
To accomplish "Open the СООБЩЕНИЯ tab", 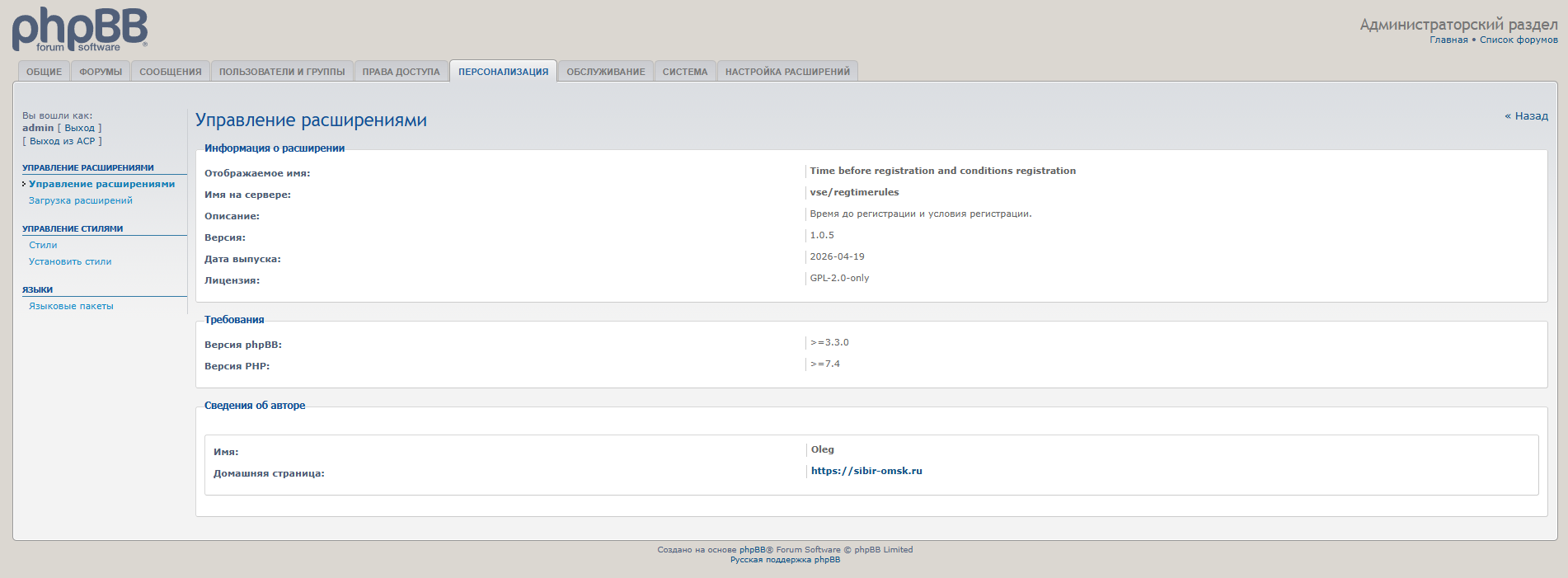I will 171,72.
